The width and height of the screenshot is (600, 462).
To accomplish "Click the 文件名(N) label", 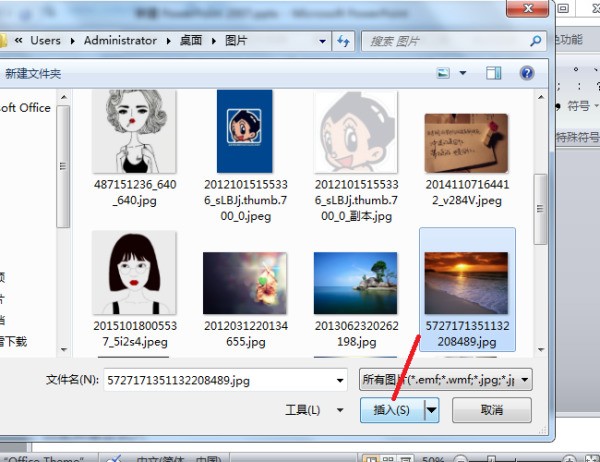I will pos(72,380).
